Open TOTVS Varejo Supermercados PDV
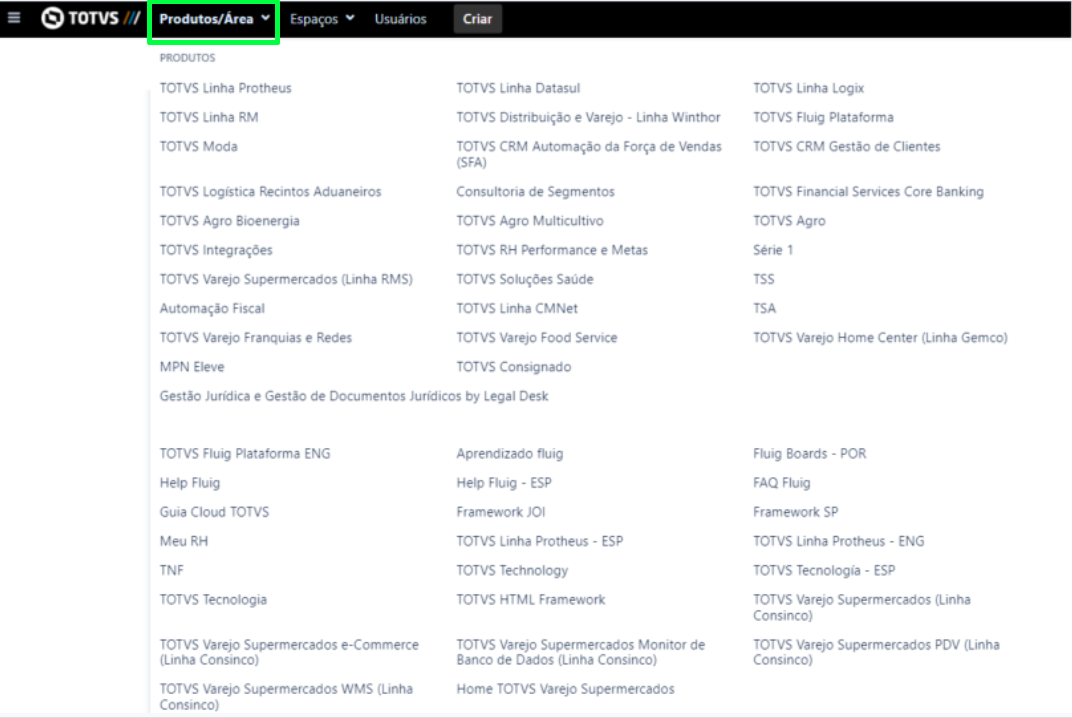Image resolution: width=1072 pixels, height=718 pixels. (x=876, y=652)
